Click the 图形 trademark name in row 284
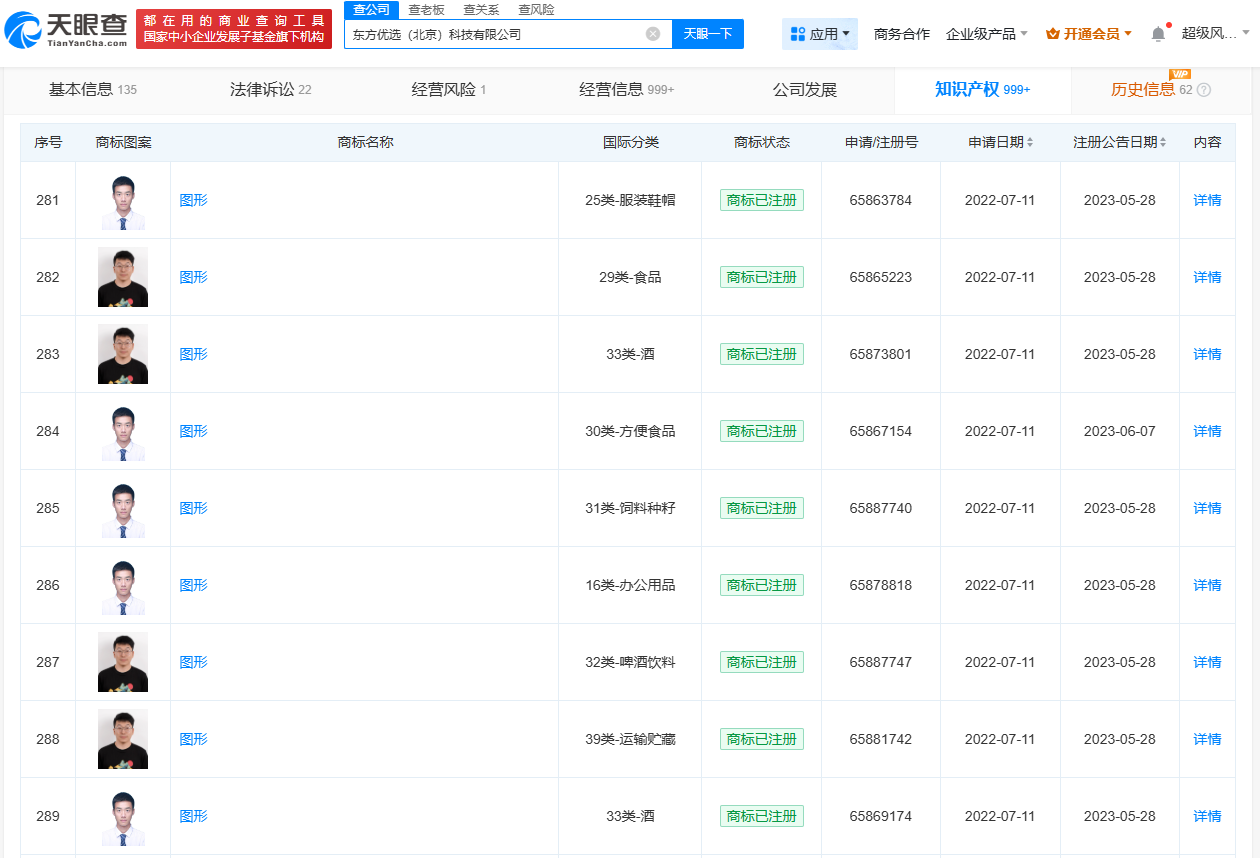Screen dimensions: 1260x858 coord(193,431)
